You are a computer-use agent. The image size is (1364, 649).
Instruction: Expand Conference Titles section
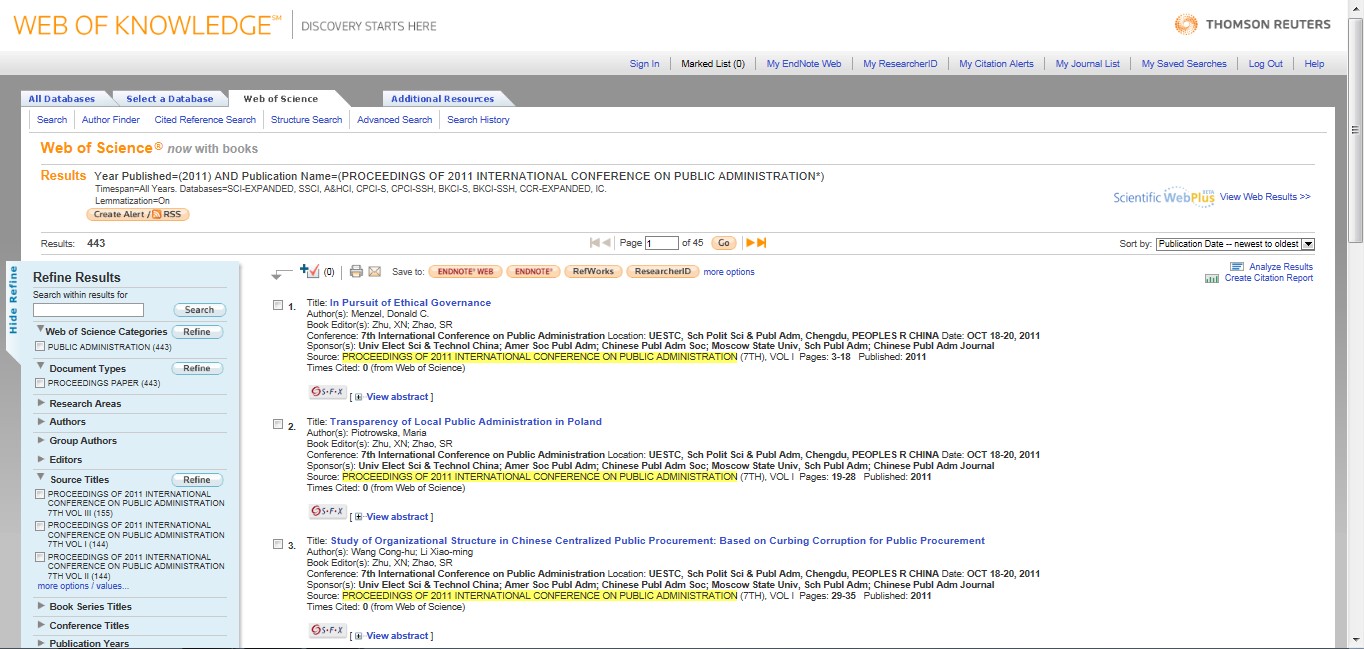click(x=41, y=625)
